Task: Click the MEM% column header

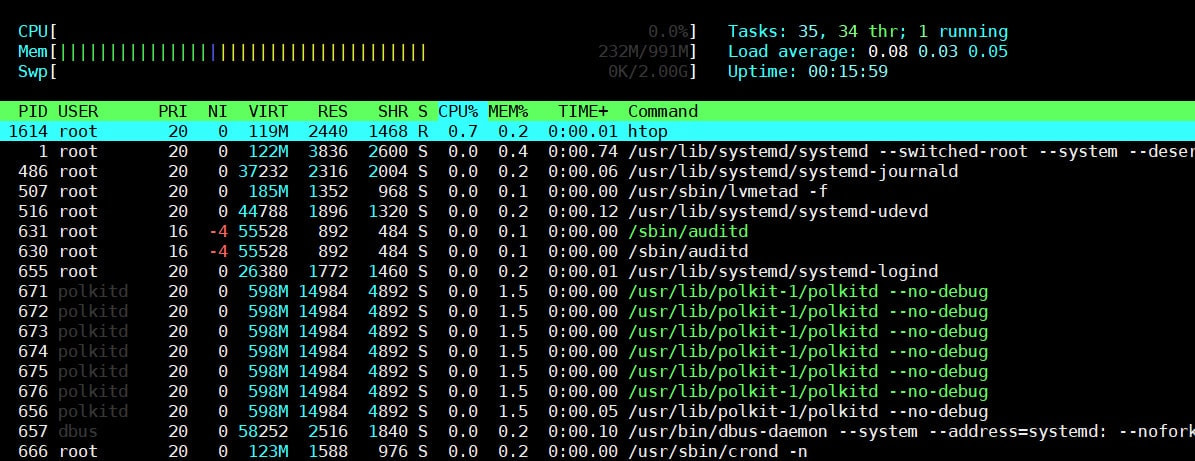Action: click(x=508, y=111)
